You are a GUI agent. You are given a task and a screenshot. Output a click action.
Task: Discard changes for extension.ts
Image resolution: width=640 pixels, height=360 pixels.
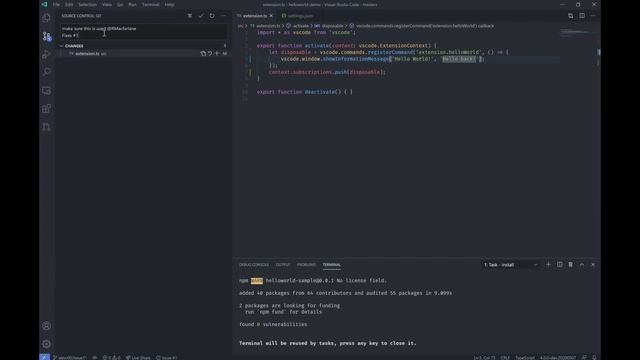(x=210, y=53)
